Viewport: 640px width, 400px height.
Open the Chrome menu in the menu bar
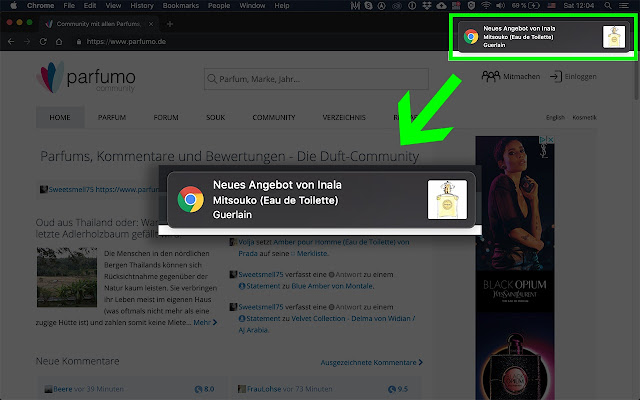coord(40,5)
